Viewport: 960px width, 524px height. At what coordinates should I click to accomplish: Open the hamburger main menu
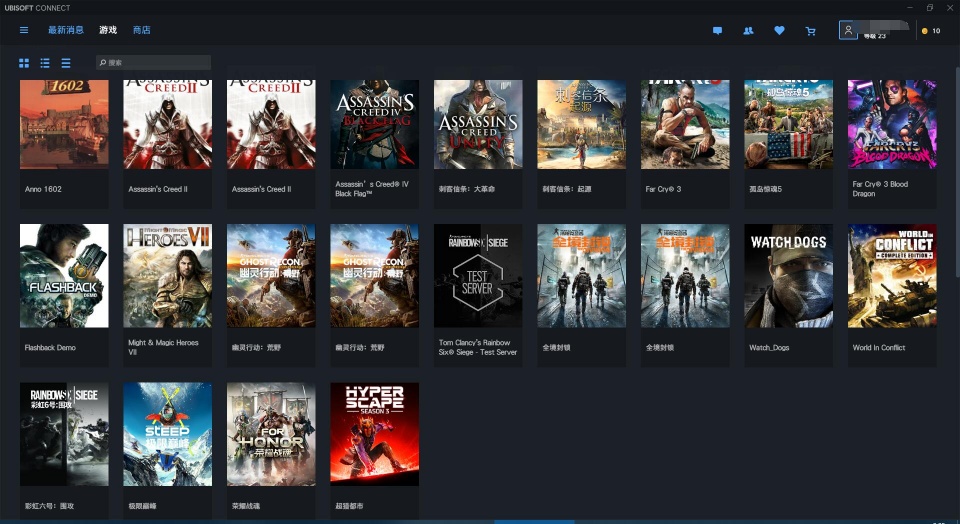[x=24, y=30]
